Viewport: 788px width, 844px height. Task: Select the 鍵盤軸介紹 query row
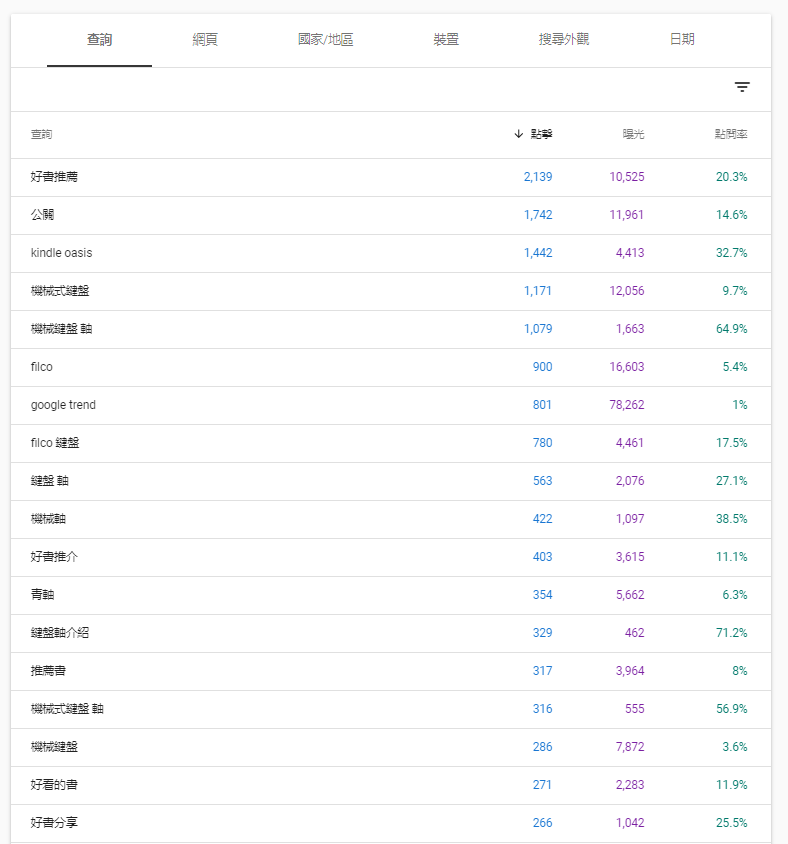[x=60, y=633]
